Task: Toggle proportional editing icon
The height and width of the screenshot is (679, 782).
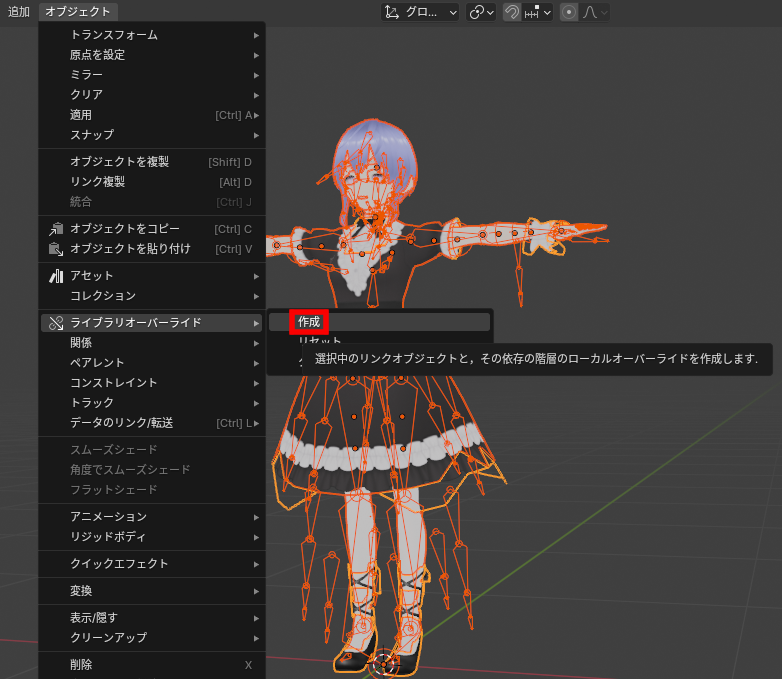Action: point(569,12)
